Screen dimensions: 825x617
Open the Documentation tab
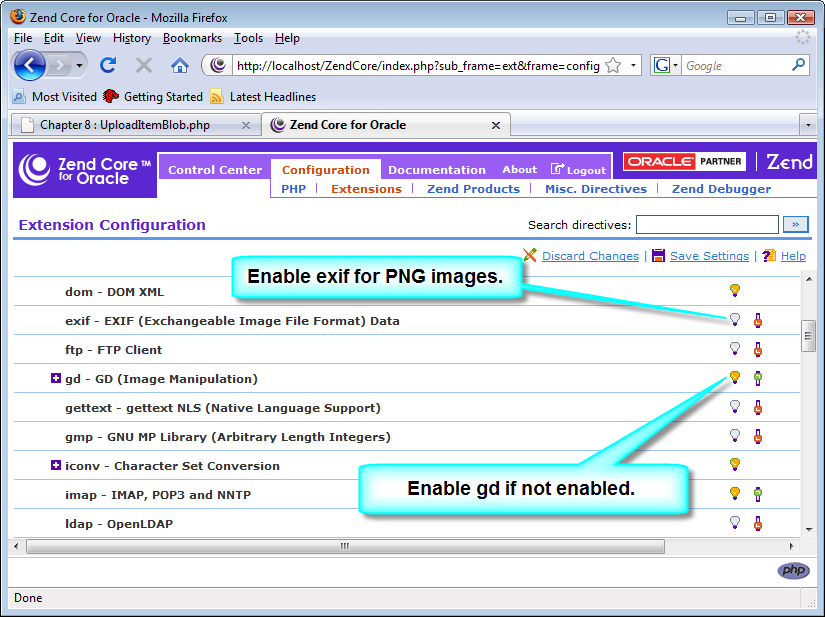tap(437, 170)
